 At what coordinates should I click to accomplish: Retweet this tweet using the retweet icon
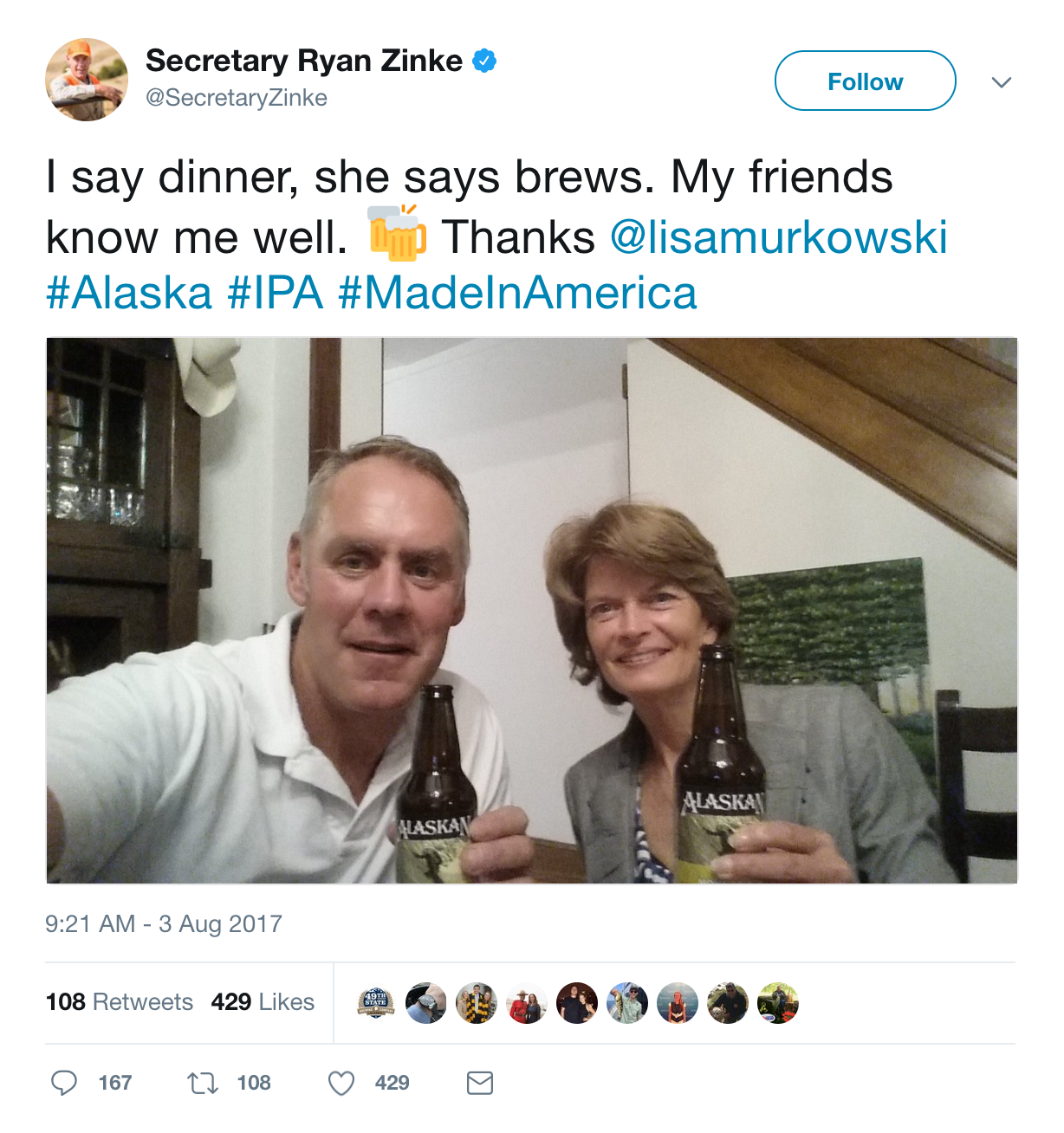click(x=203, y=1083)
